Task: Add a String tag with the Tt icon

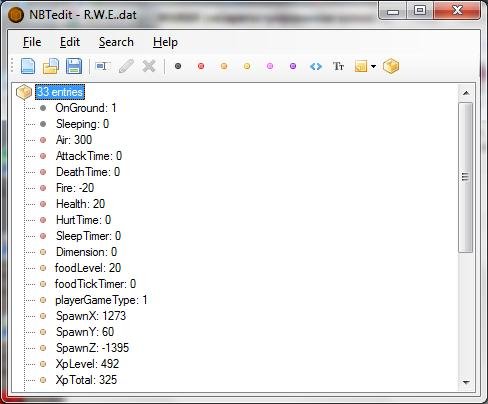Action: point(338,66)
